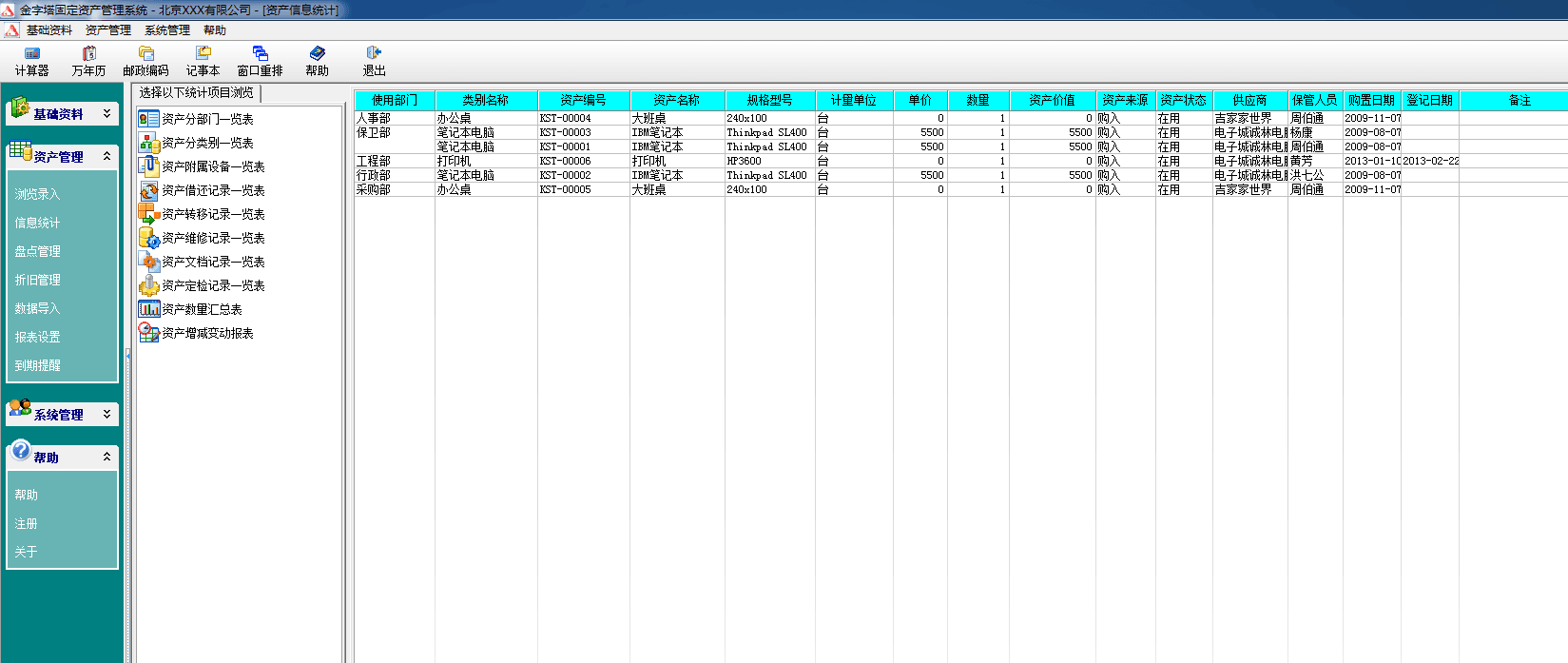Click the 资产分类别一览表 icon

coord(148,143)
